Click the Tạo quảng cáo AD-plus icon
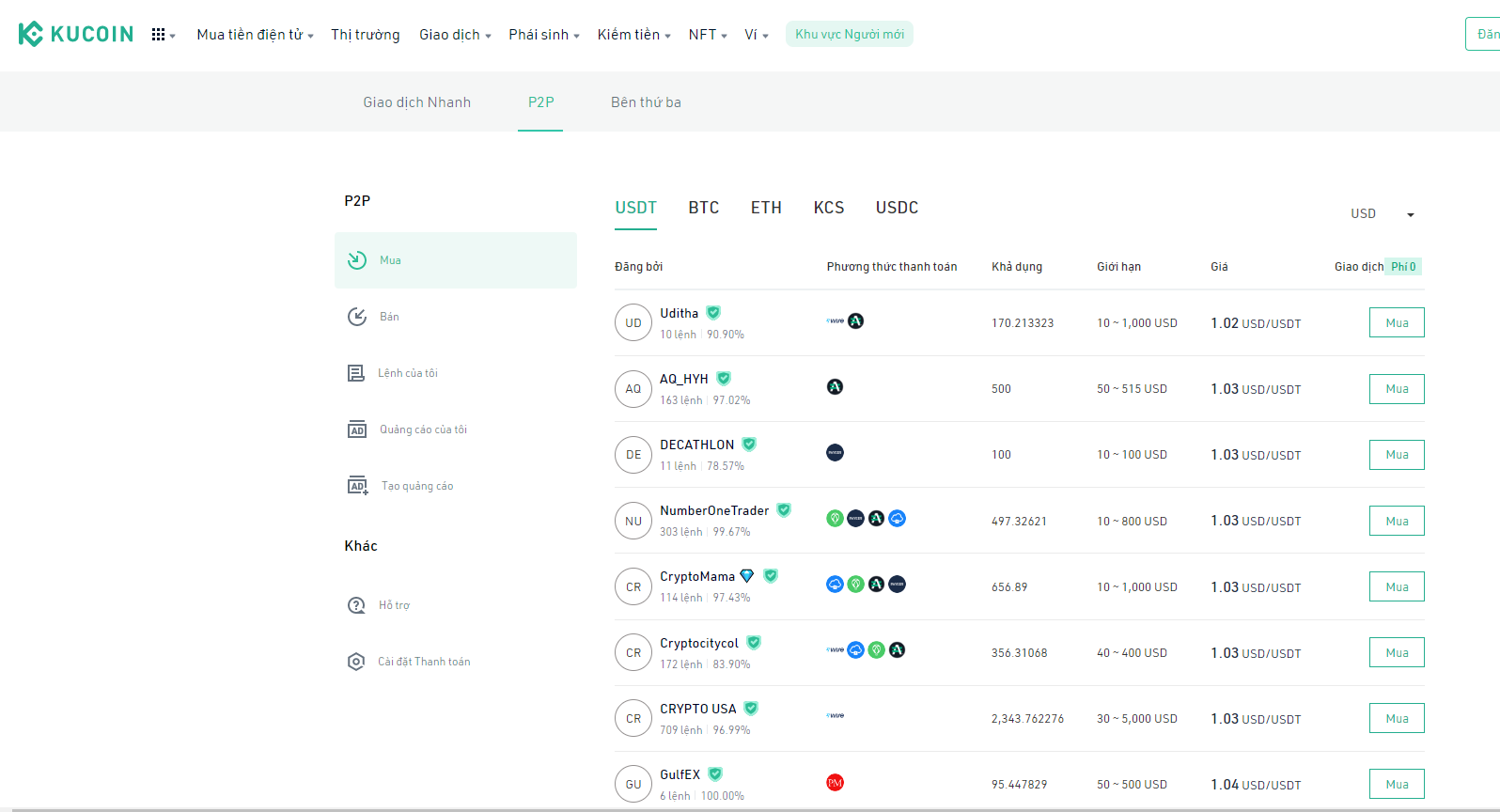1500x812 pixels. click(358, 486)
